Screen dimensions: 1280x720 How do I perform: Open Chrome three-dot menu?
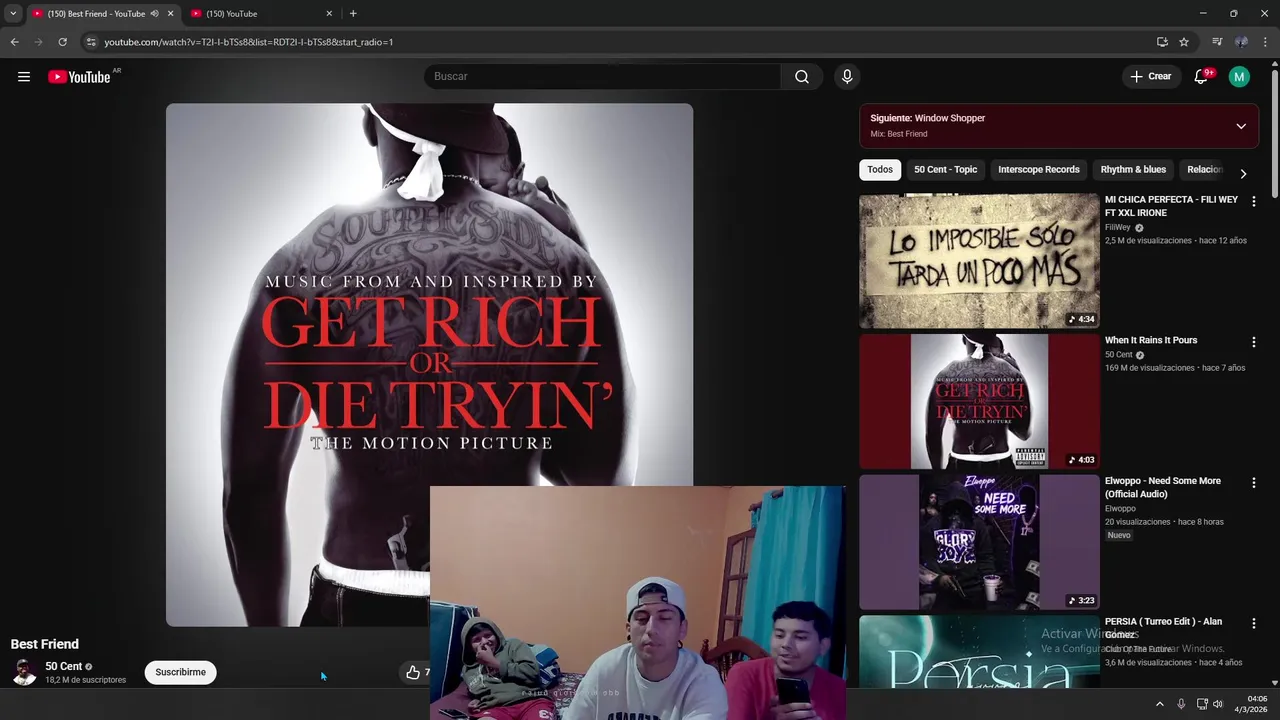click(1266, 42)
